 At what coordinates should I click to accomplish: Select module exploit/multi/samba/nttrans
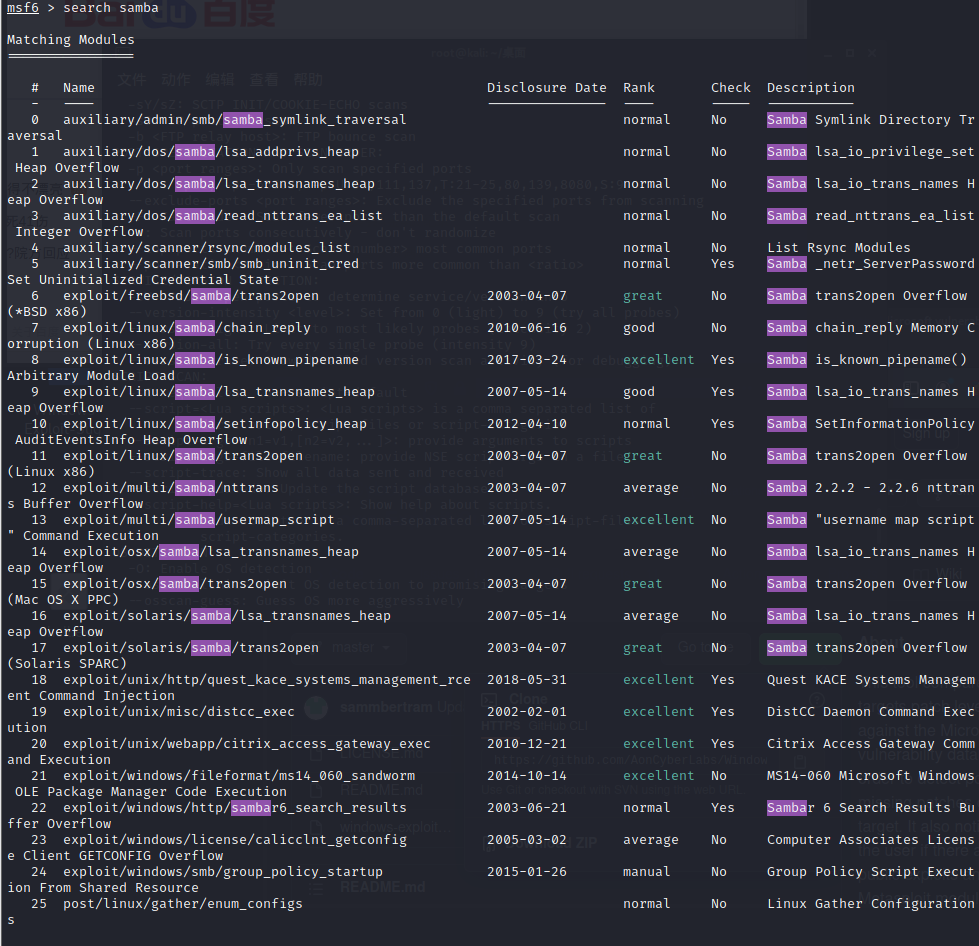pyautogui.click(x=170, y=488)
